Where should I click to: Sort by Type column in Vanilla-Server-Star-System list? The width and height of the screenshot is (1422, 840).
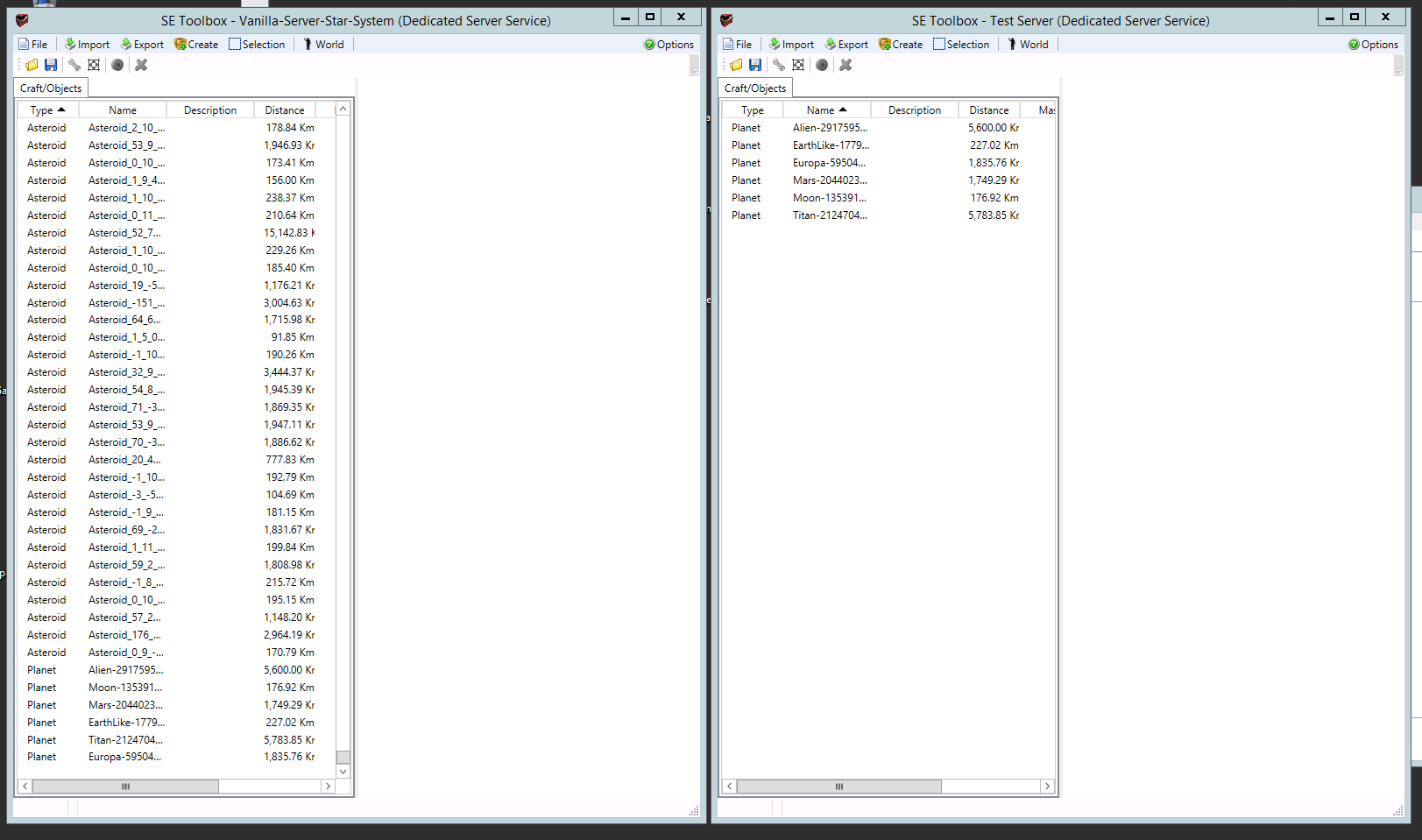coord(47,110)
